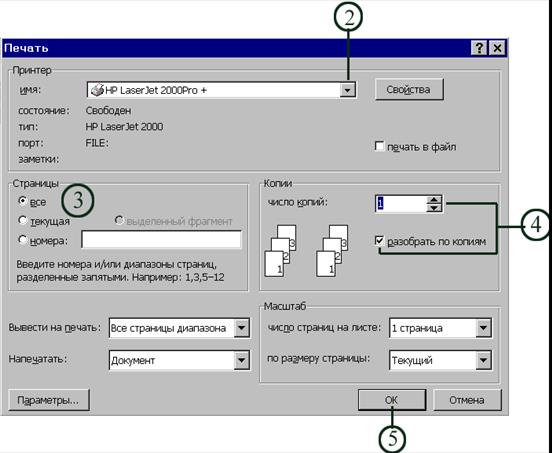The width and height of the screenshot is (552, 453).
Task: Uncheck разобрать по копиям checkbox
Action: click(x=380, y=241)
